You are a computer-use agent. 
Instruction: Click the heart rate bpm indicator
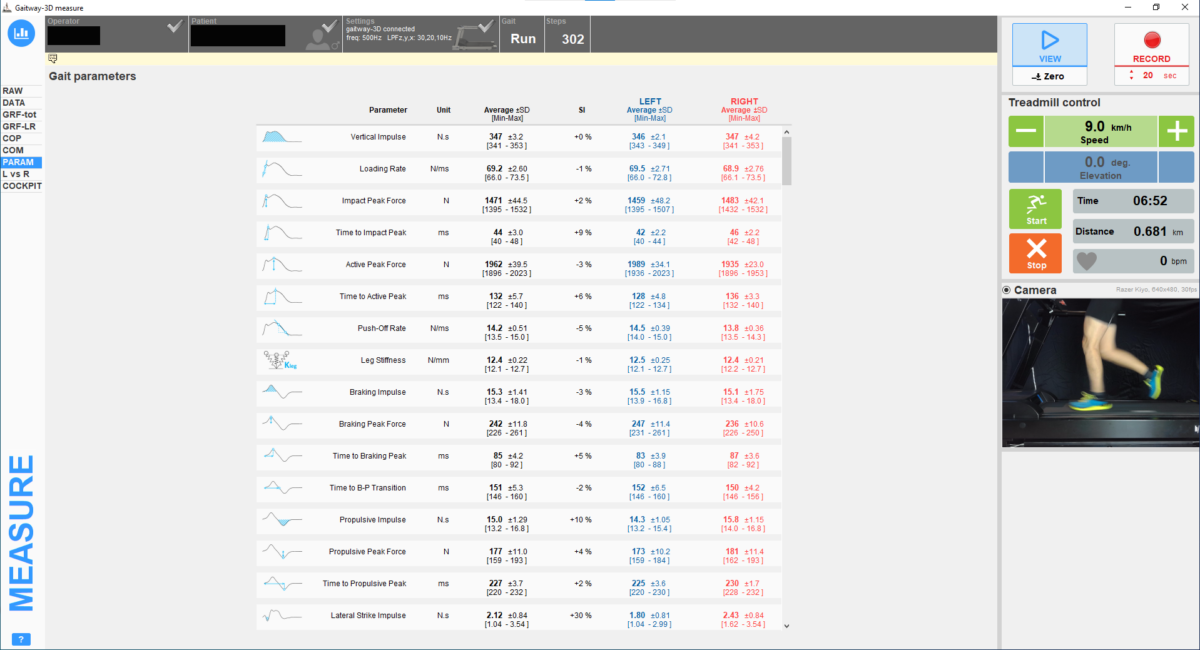[1133, 261]
